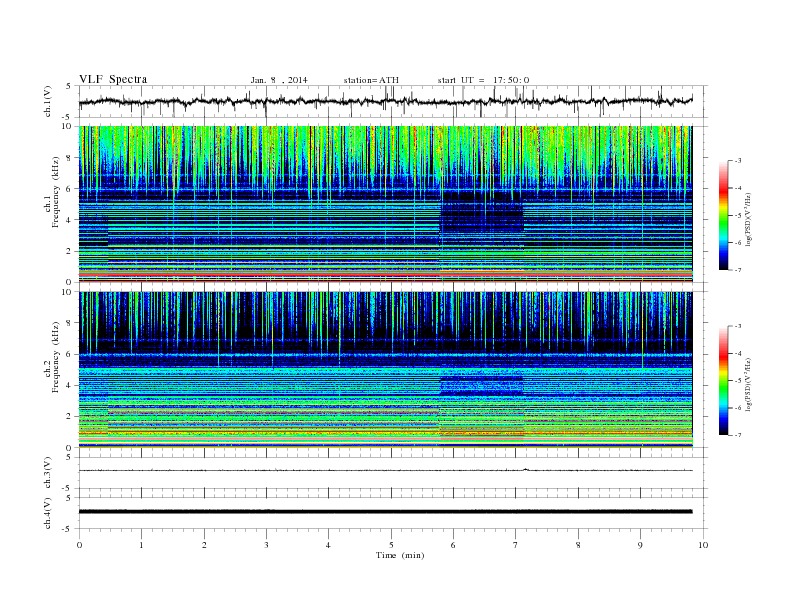Click the "6" tick on the time axis
The image size is (792, 612).
pos(453,545)
